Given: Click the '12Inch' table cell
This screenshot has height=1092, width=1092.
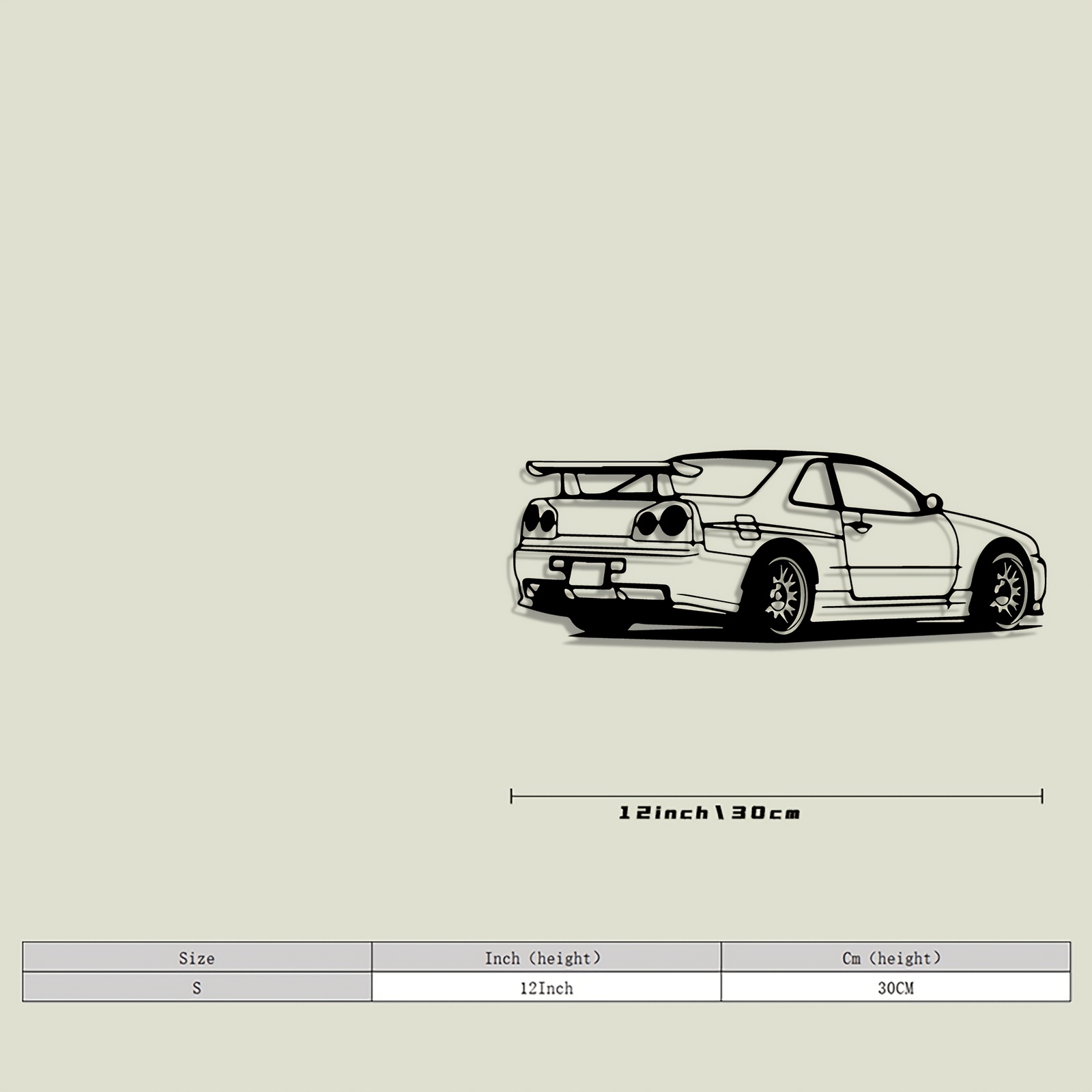Looking at the screenshot, I should (546, 988).
